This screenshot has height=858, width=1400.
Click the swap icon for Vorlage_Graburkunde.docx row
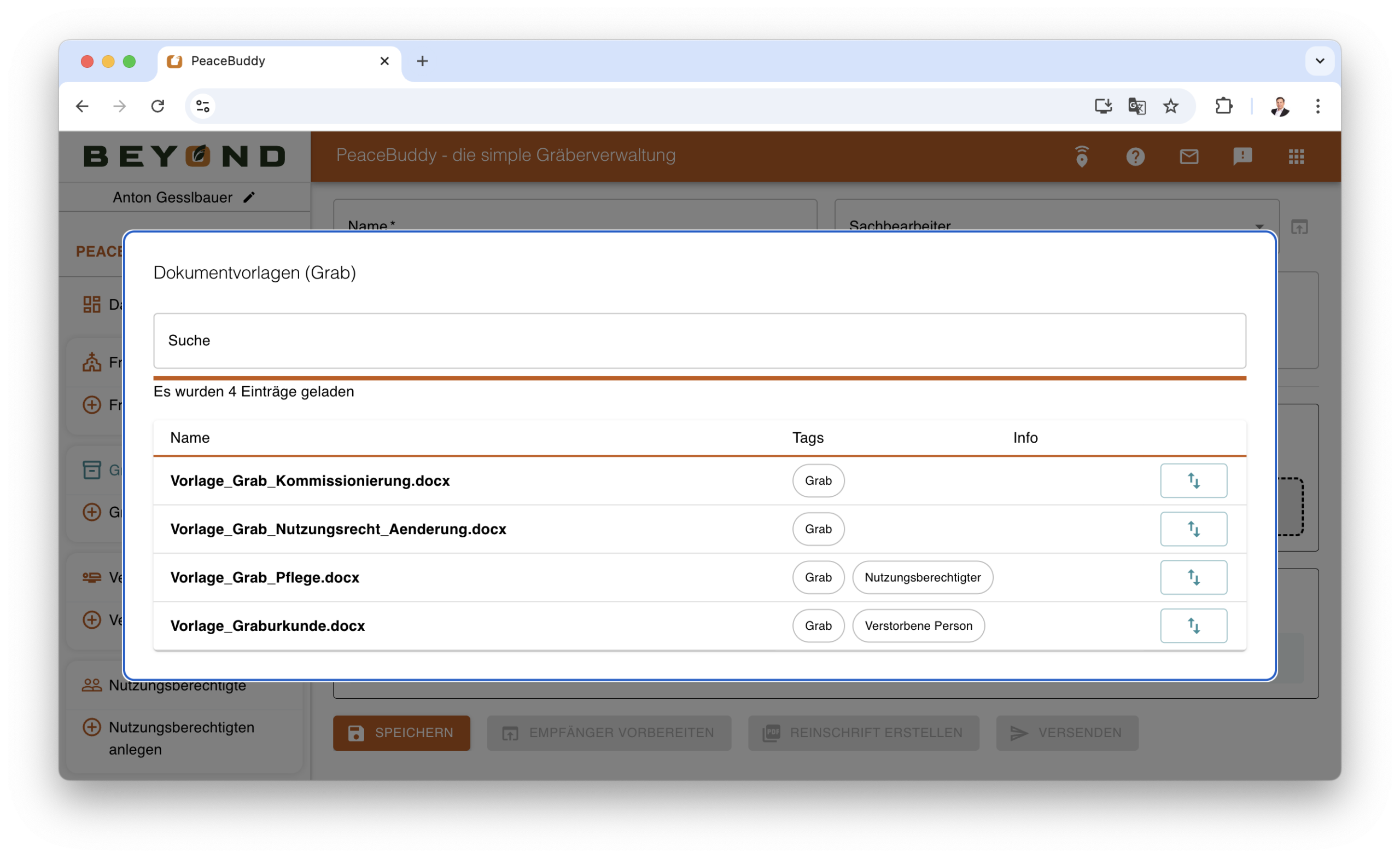1193,625
